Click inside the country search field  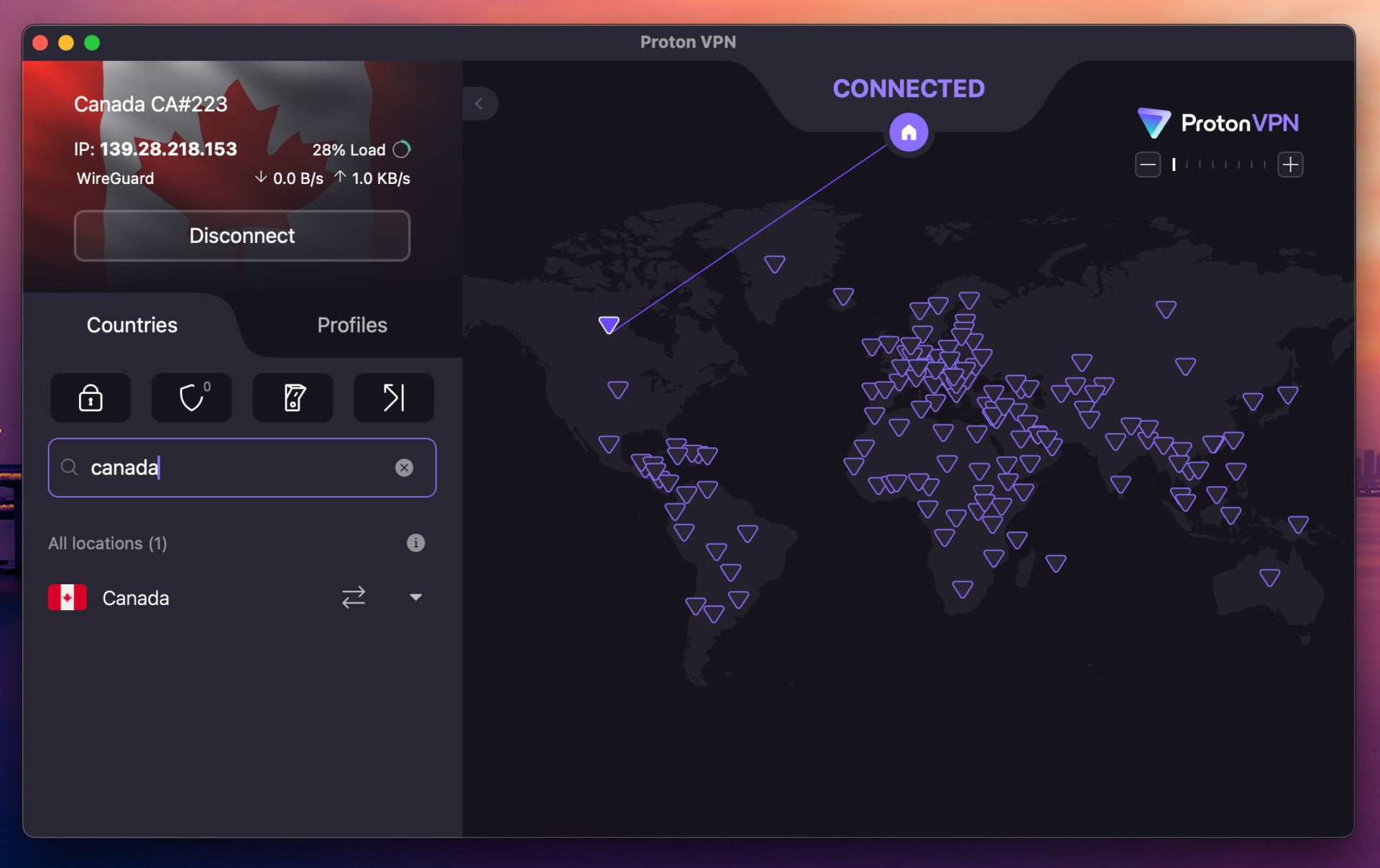(x=242, y=468)
